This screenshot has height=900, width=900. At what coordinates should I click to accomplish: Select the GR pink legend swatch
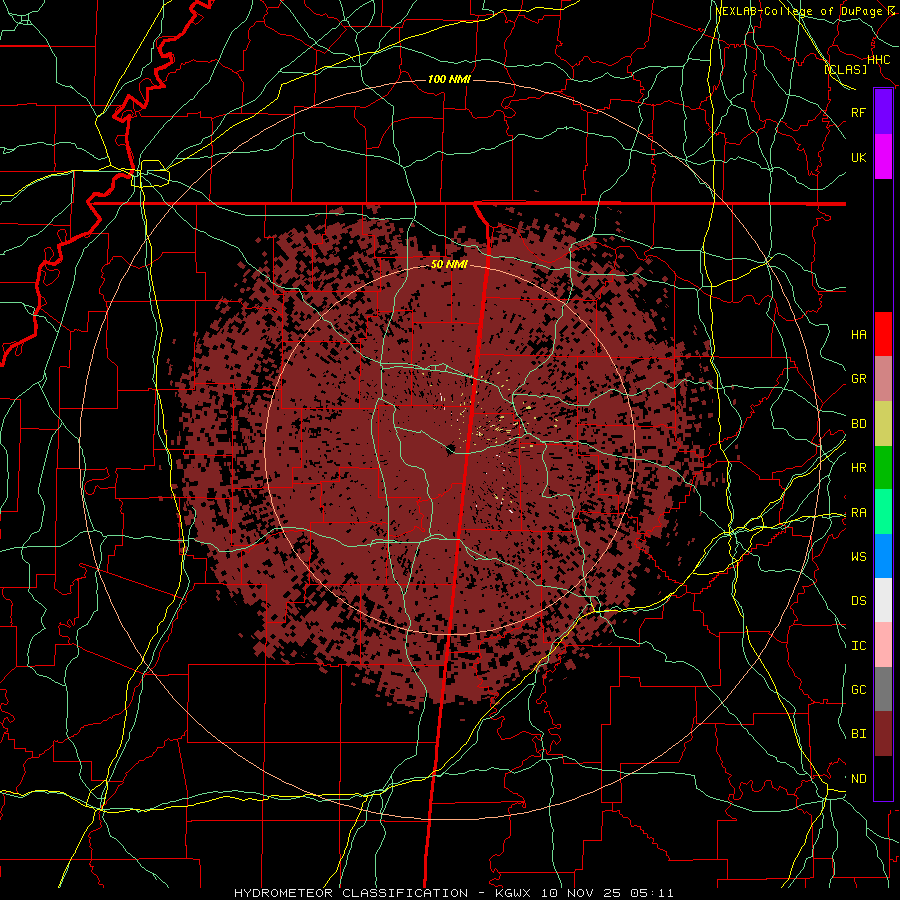(883, 379)
